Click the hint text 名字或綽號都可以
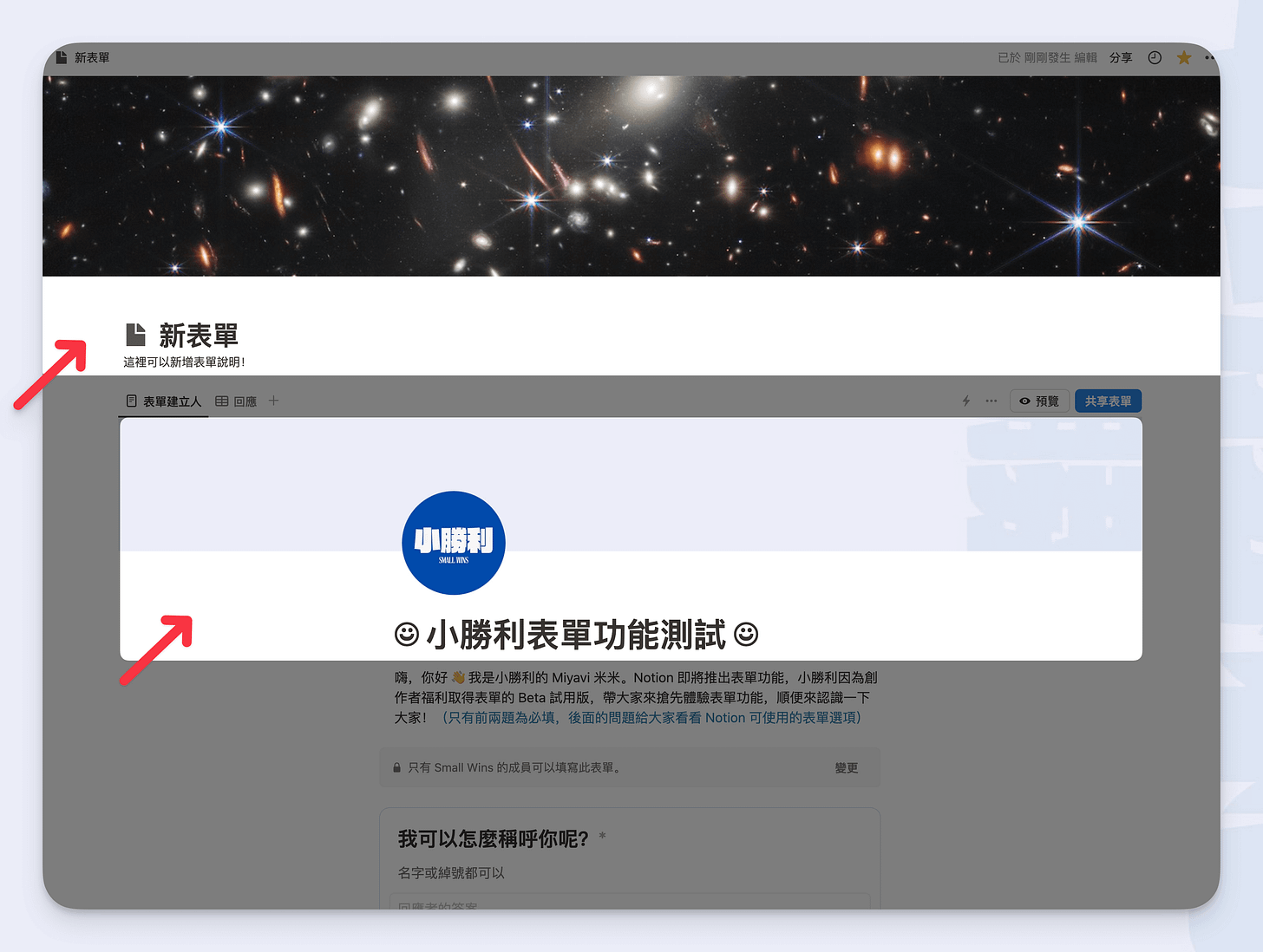1263x952 pixels. pos(451,873)
